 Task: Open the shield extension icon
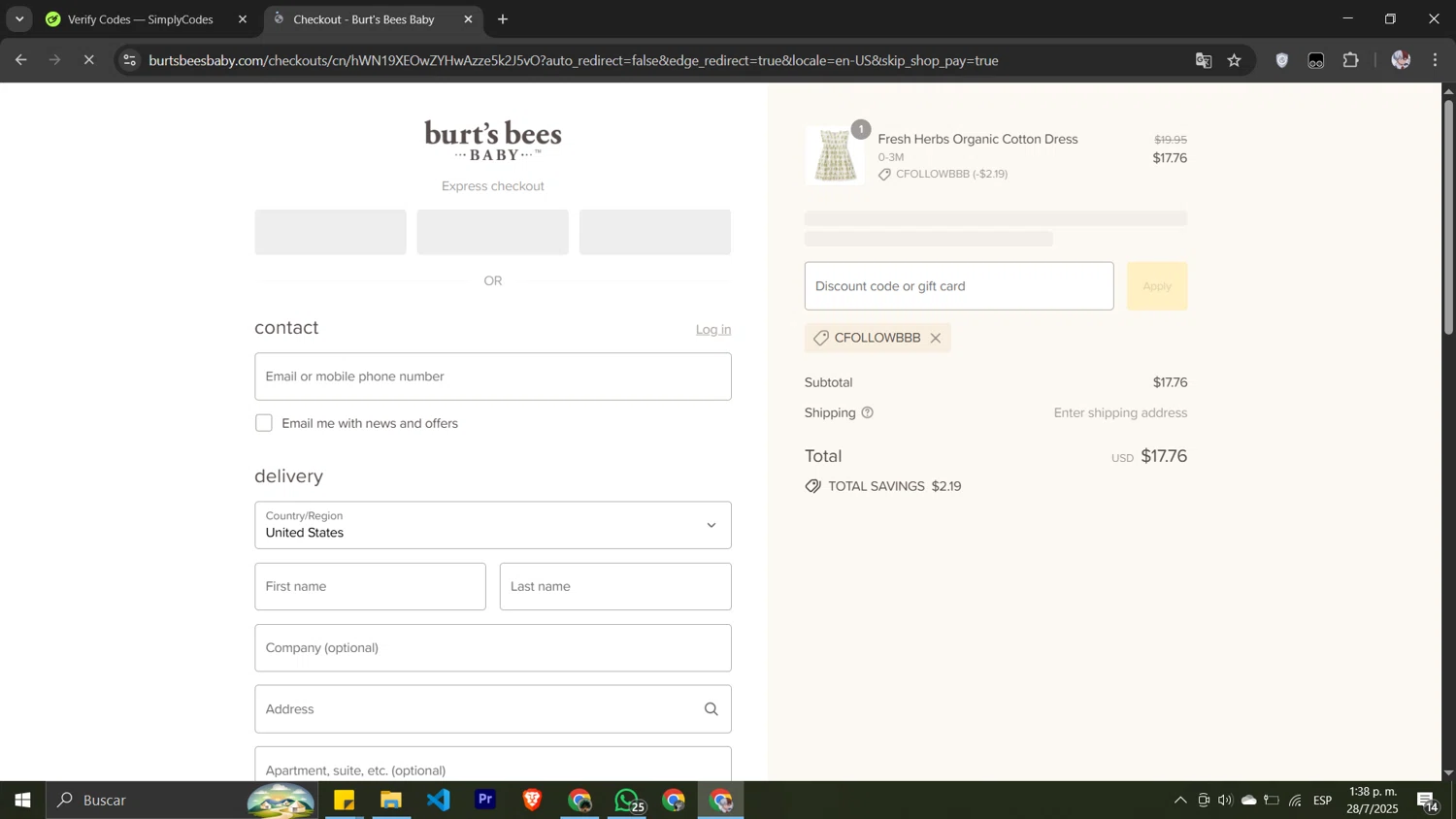tap(1282, 60)
